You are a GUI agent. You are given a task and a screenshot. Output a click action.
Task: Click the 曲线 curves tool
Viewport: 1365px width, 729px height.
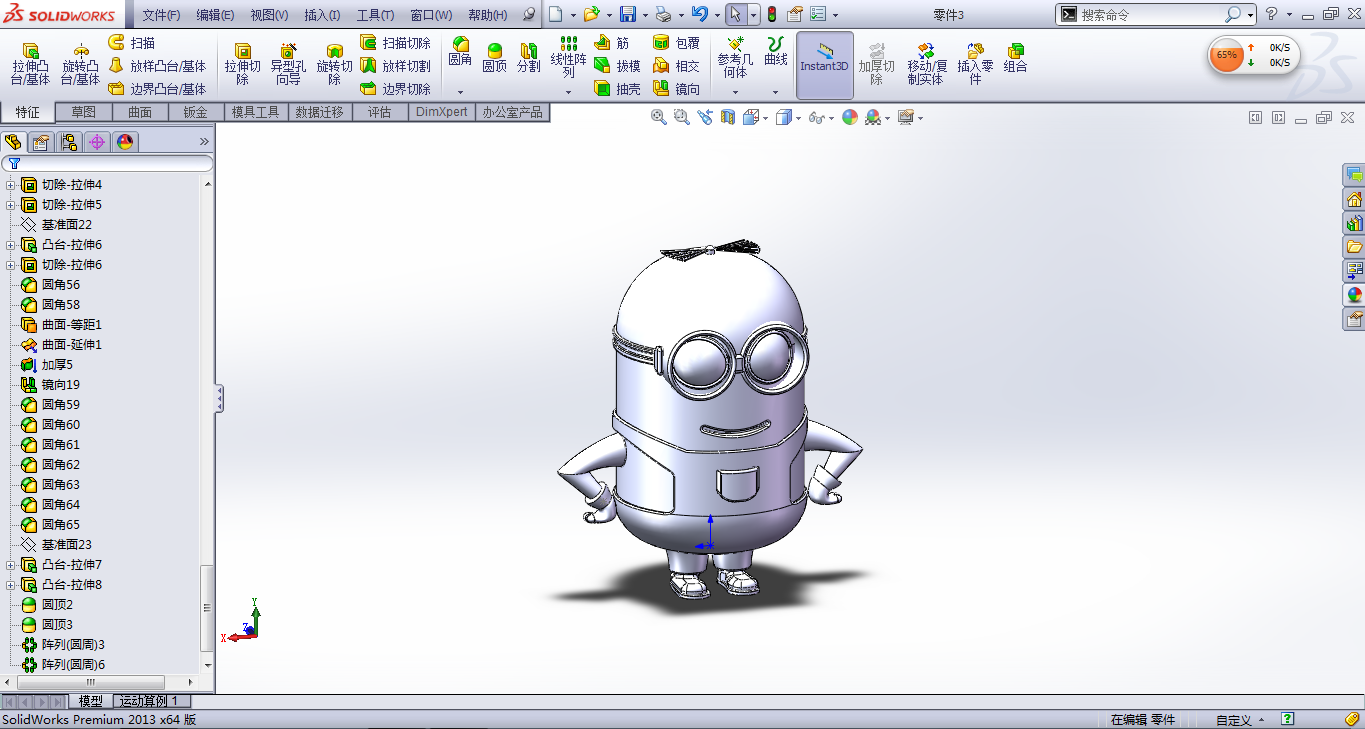pos(775,52)
